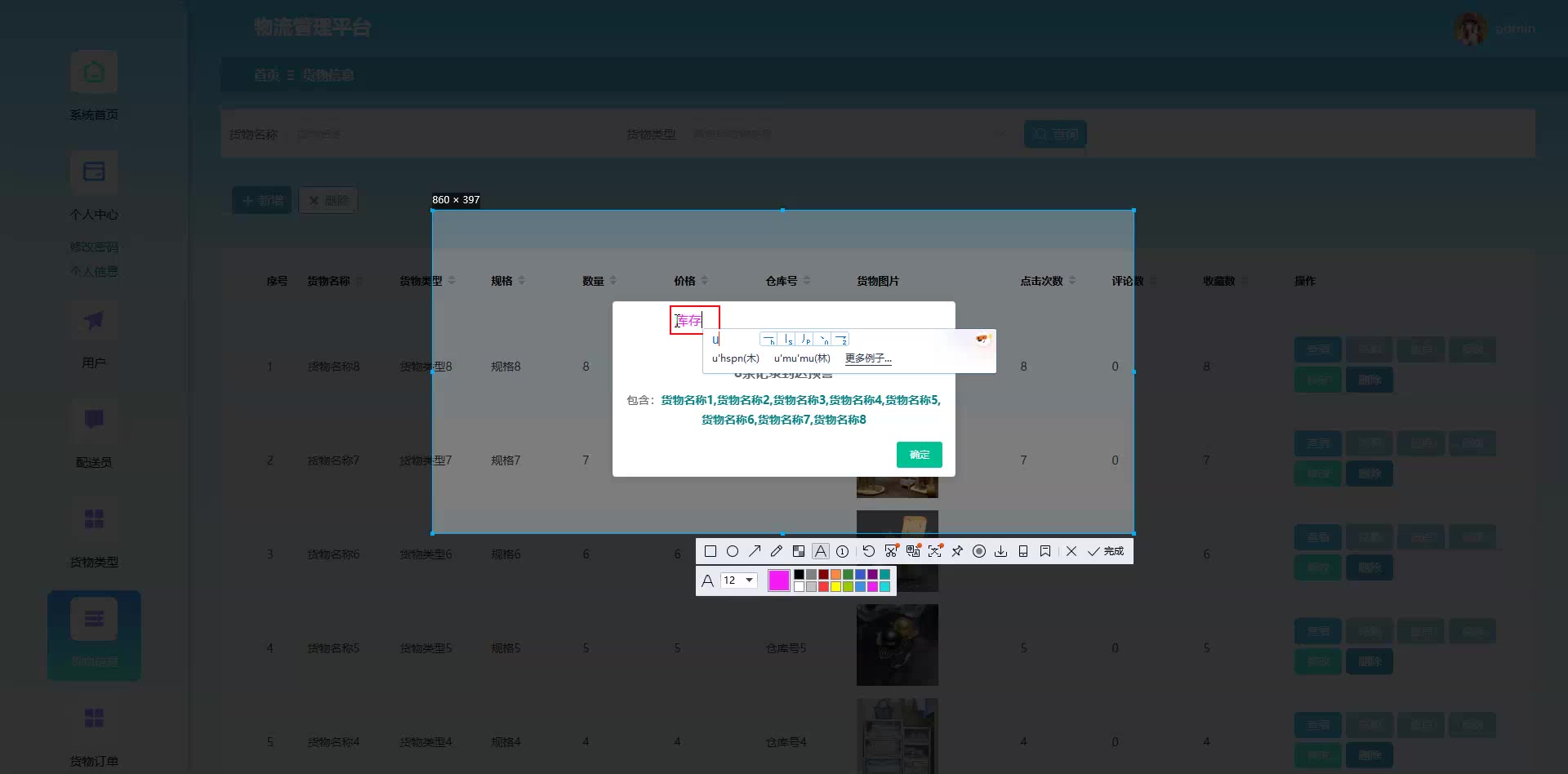Click 个人信息 under 个人中心
This screenshot has width=1568, height=774.
click(x=94, y=271)
